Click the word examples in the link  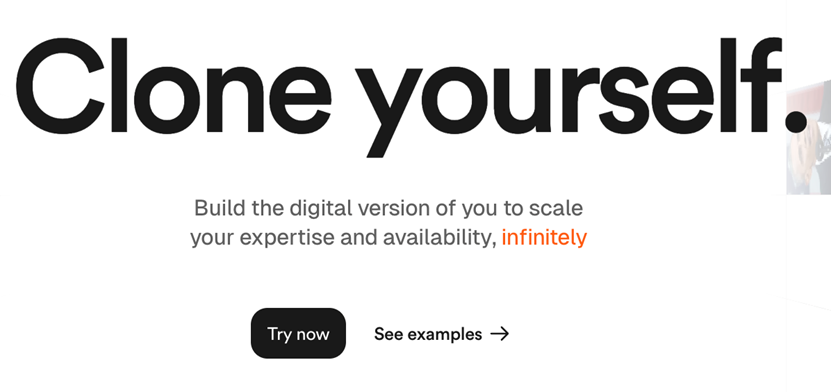click(445, 334)
